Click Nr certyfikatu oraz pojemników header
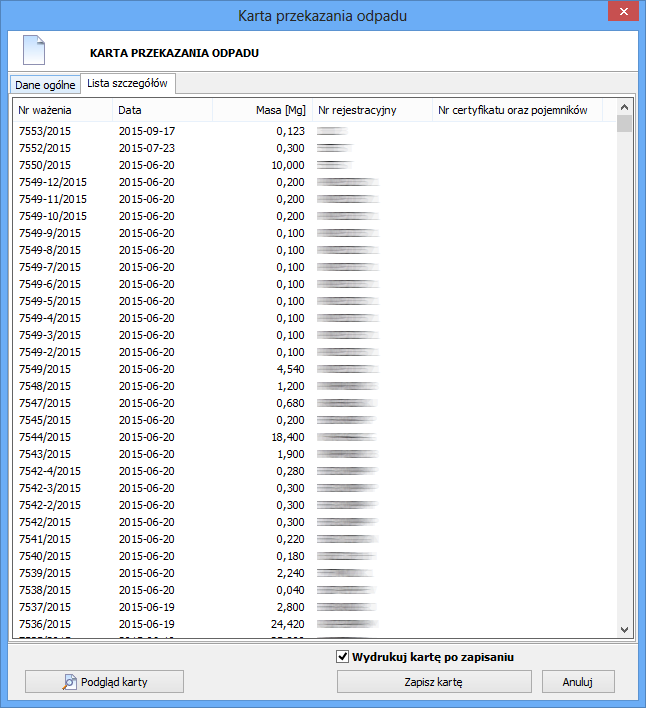This screenshot has width=646, height=708. 516,110
